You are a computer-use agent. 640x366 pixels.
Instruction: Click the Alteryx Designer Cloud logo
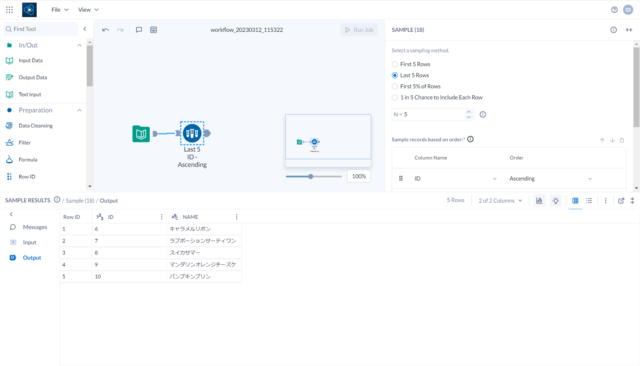click(29, 10)
